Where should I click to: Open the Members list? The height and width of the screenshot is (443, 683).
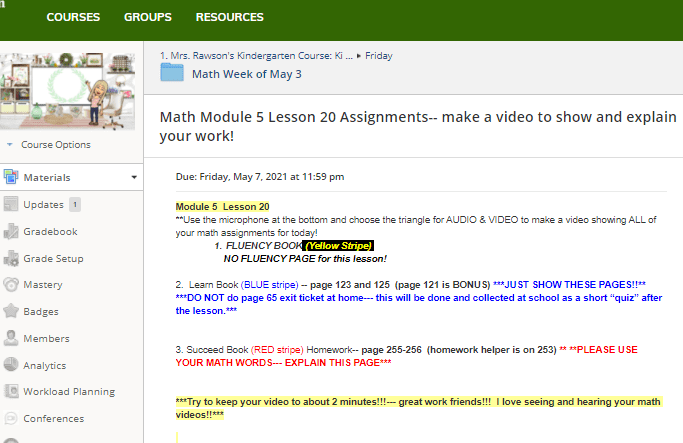point(47,338)
